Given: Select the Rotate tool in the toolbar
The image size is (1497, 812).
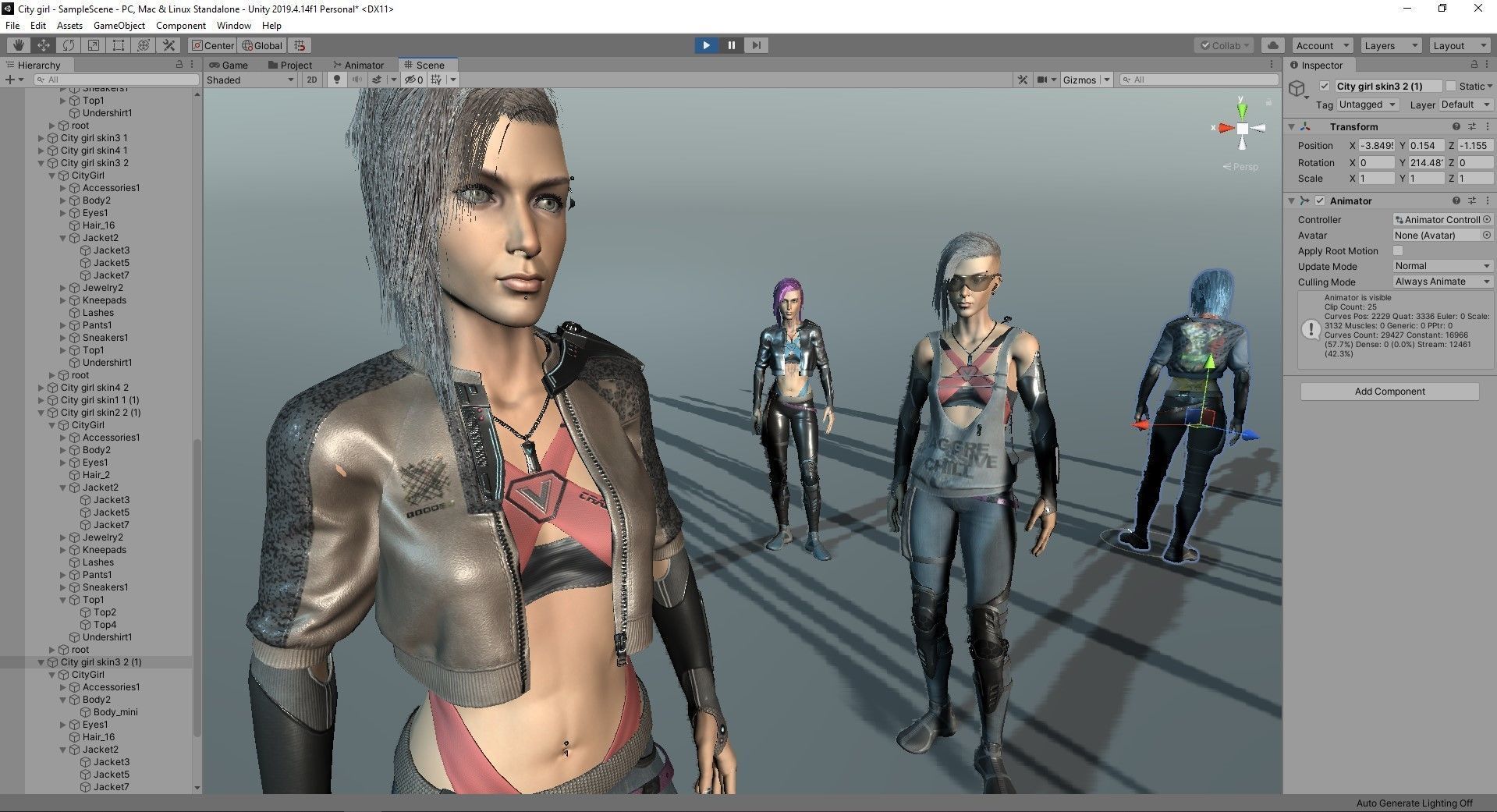Looking at the screenshot, I should coord(69,45).
